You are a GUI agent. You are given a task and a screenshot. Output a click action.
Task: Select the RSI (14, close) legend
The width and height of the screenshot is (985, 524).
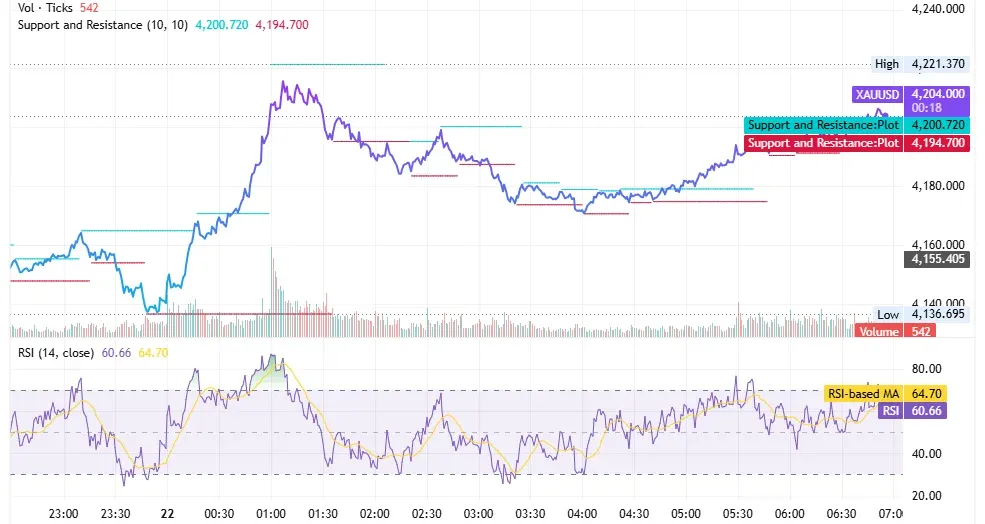(x=56, y=353)
